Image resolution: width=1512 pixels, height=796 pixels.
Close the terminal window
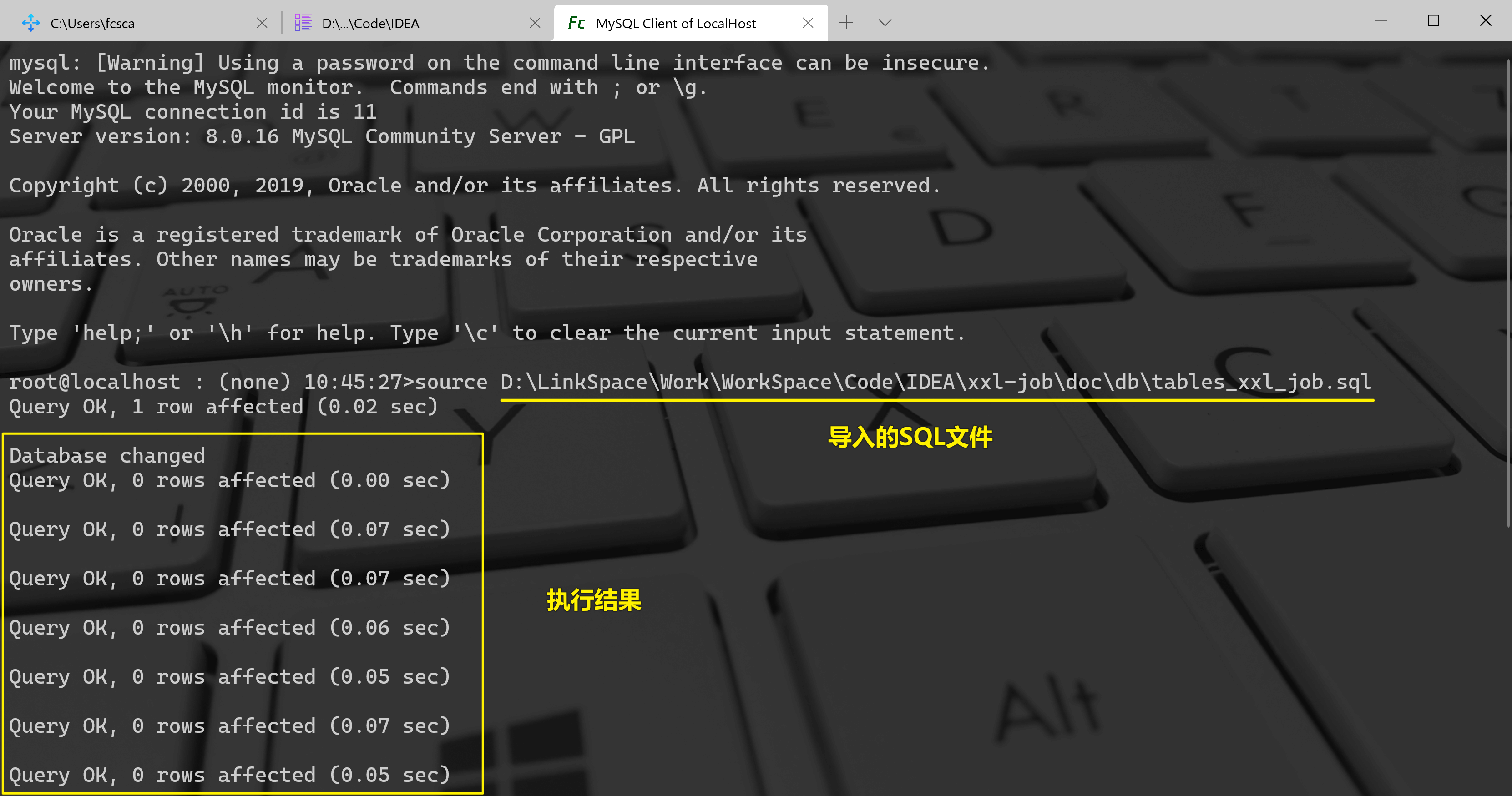click(x=1486, y=20)
